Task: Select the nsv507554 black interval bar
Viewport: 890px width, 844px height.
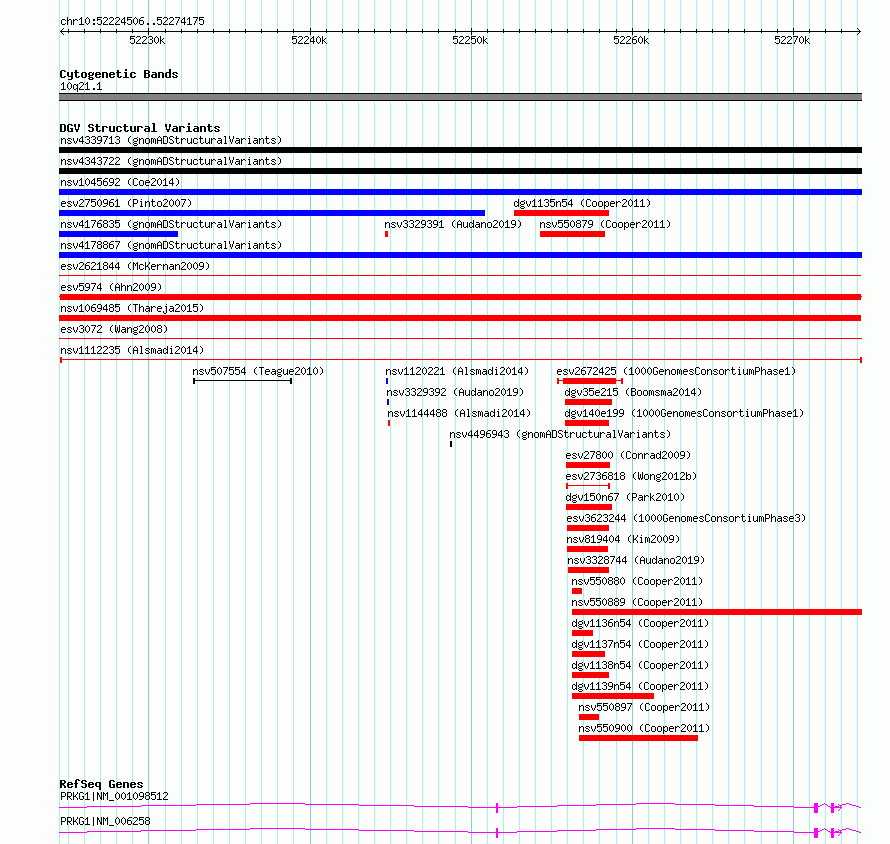Action: [x=242, y=381]
